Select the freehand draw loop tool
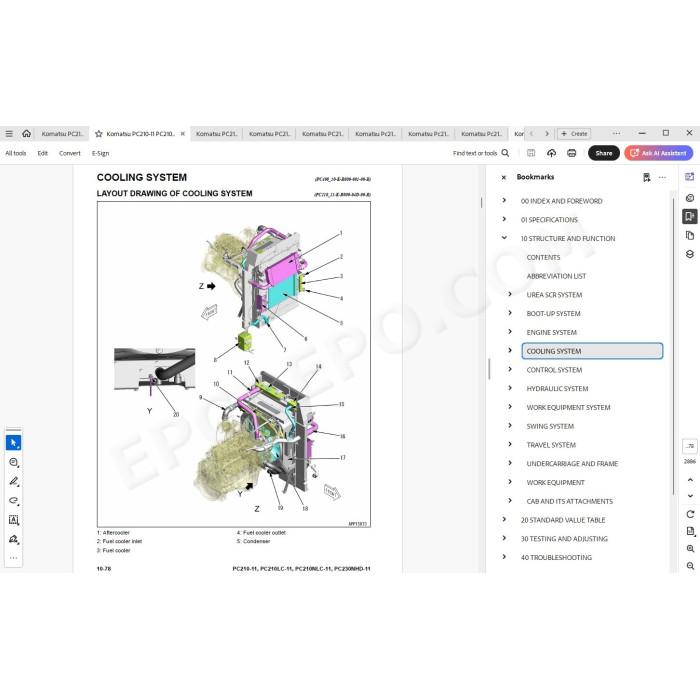This screenshot has height=700, width=700. tap(13, 500)
